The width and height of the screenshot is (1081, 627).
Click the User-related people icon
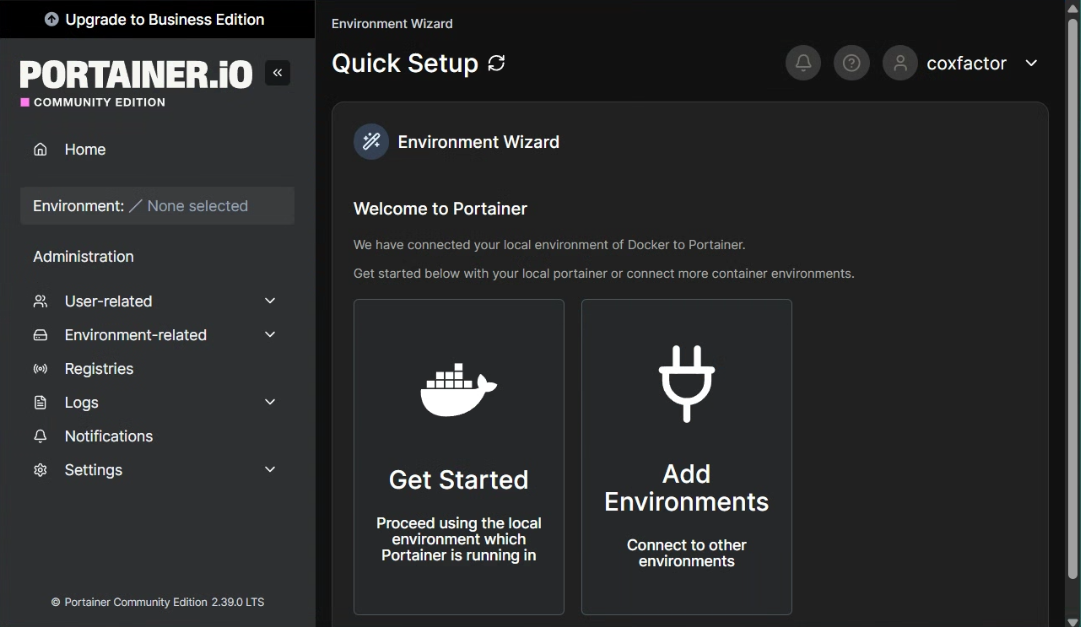[x=41, y=301]
